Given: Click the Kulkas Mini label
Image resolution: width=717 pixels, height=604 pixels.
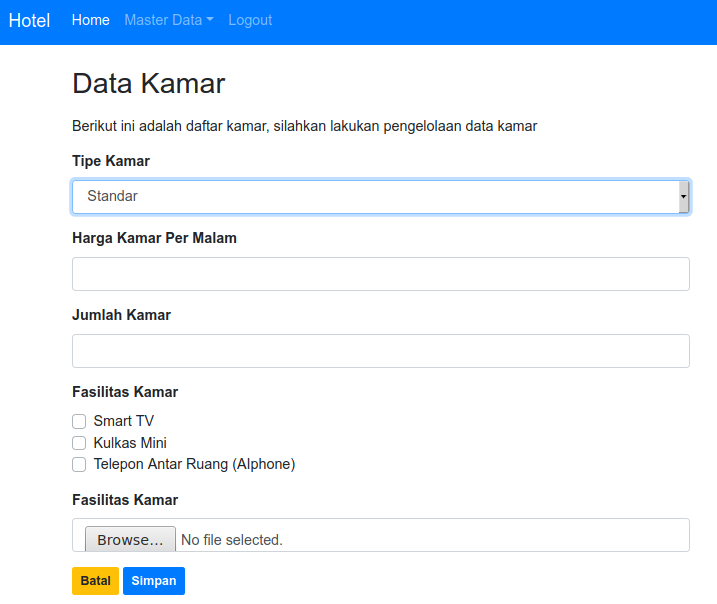Looking at the screenshot, I should [130, 443].
